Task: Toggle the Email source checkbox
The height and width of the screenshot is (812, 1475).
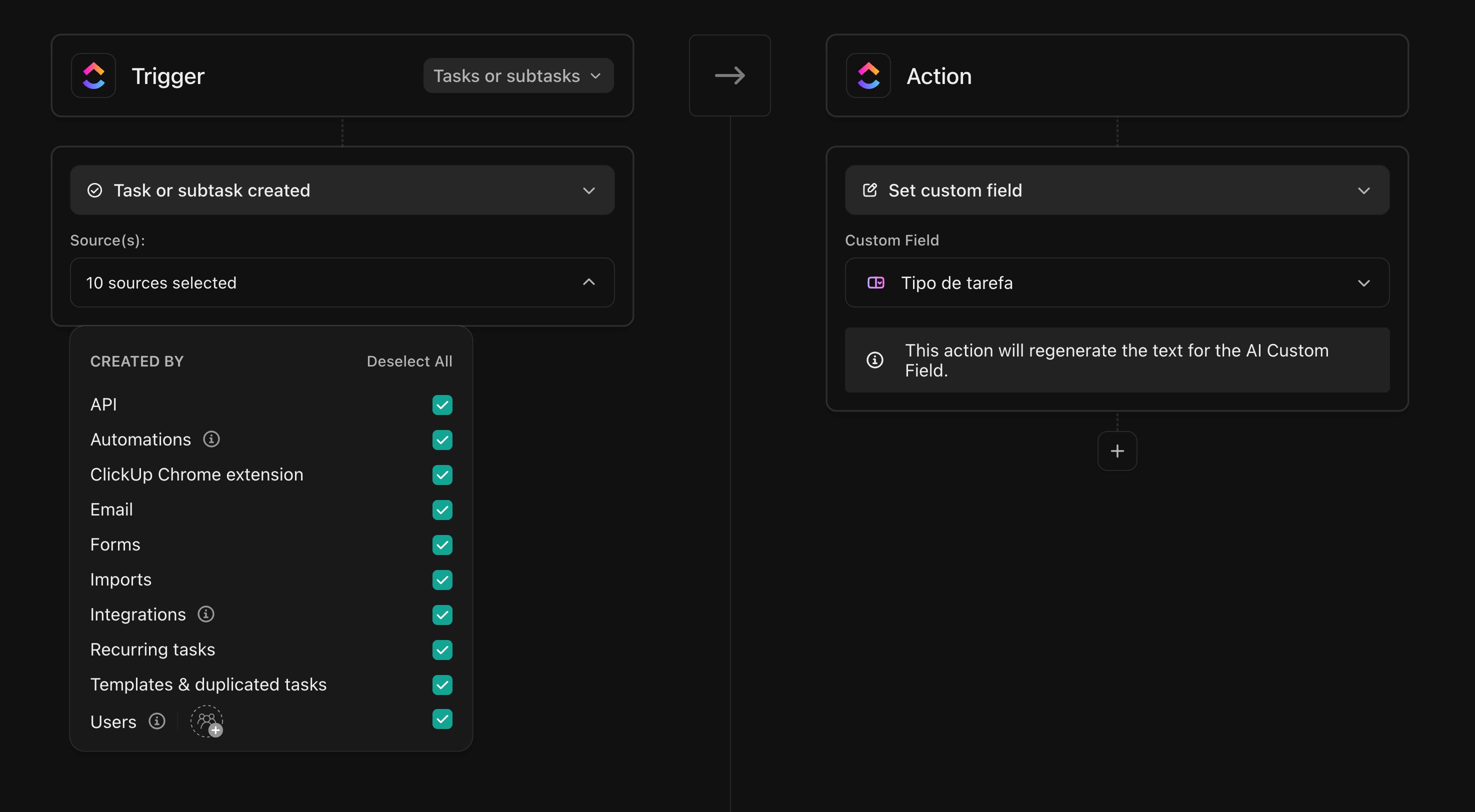Action: [x=442, y=509]
